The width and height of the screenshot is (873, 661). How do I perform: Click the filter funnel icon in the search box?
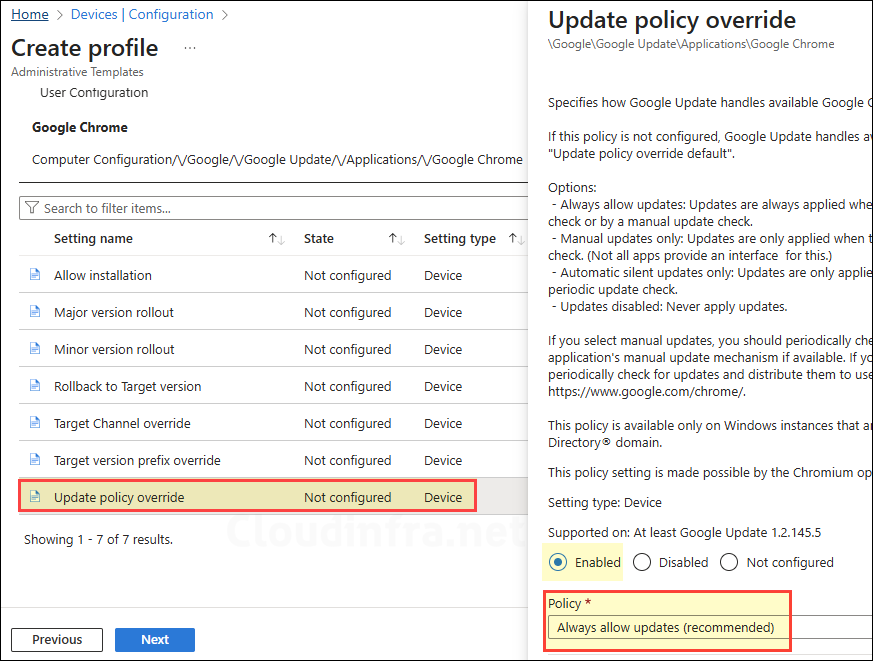32,208
